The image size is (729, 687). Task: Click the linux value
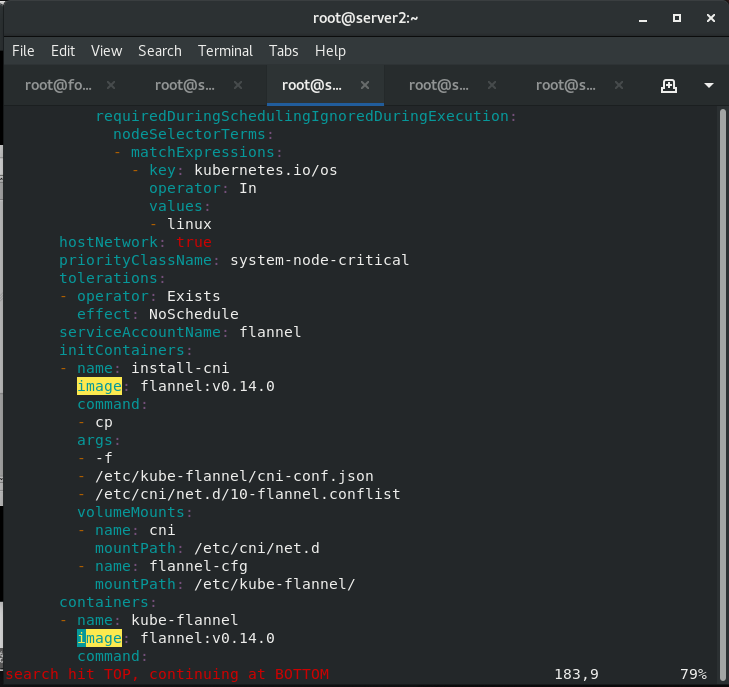click(189, 225)
